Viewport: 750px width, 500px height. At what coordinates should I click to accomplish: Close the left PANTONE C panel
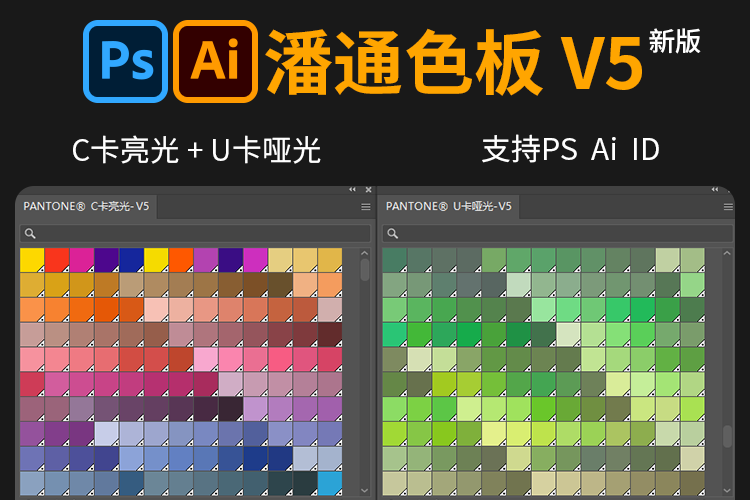pos(369,189)
